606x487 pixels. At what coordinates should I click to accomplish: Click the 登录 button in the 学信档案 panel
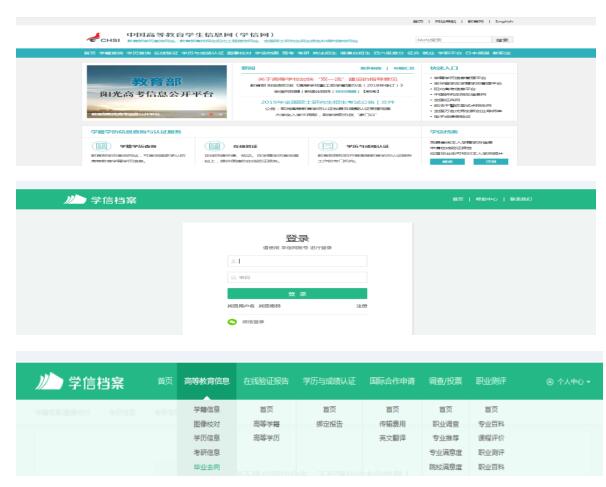pos(447,162)
